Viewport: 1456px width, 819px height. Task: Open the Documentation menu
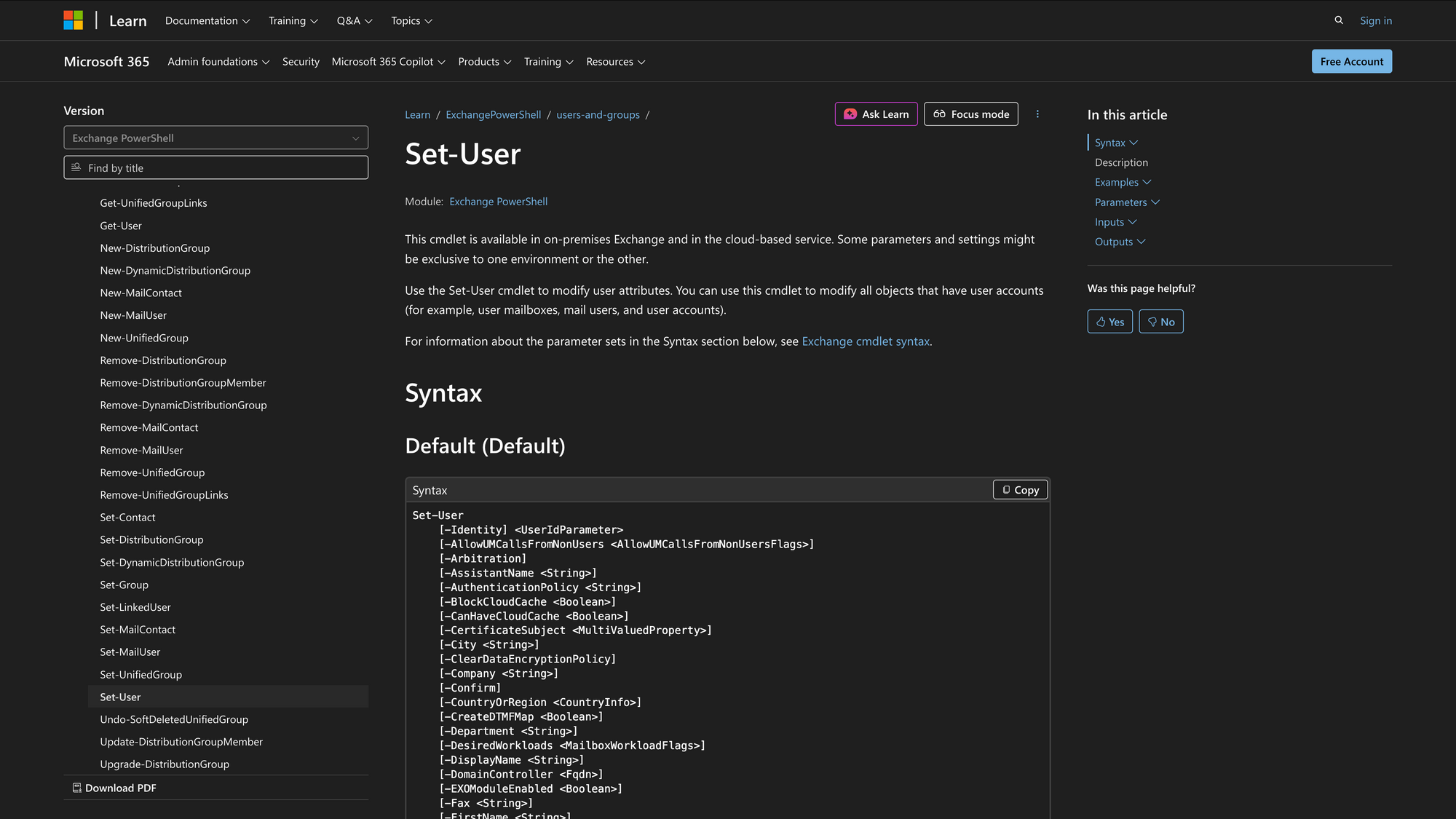tap(207, 20)
